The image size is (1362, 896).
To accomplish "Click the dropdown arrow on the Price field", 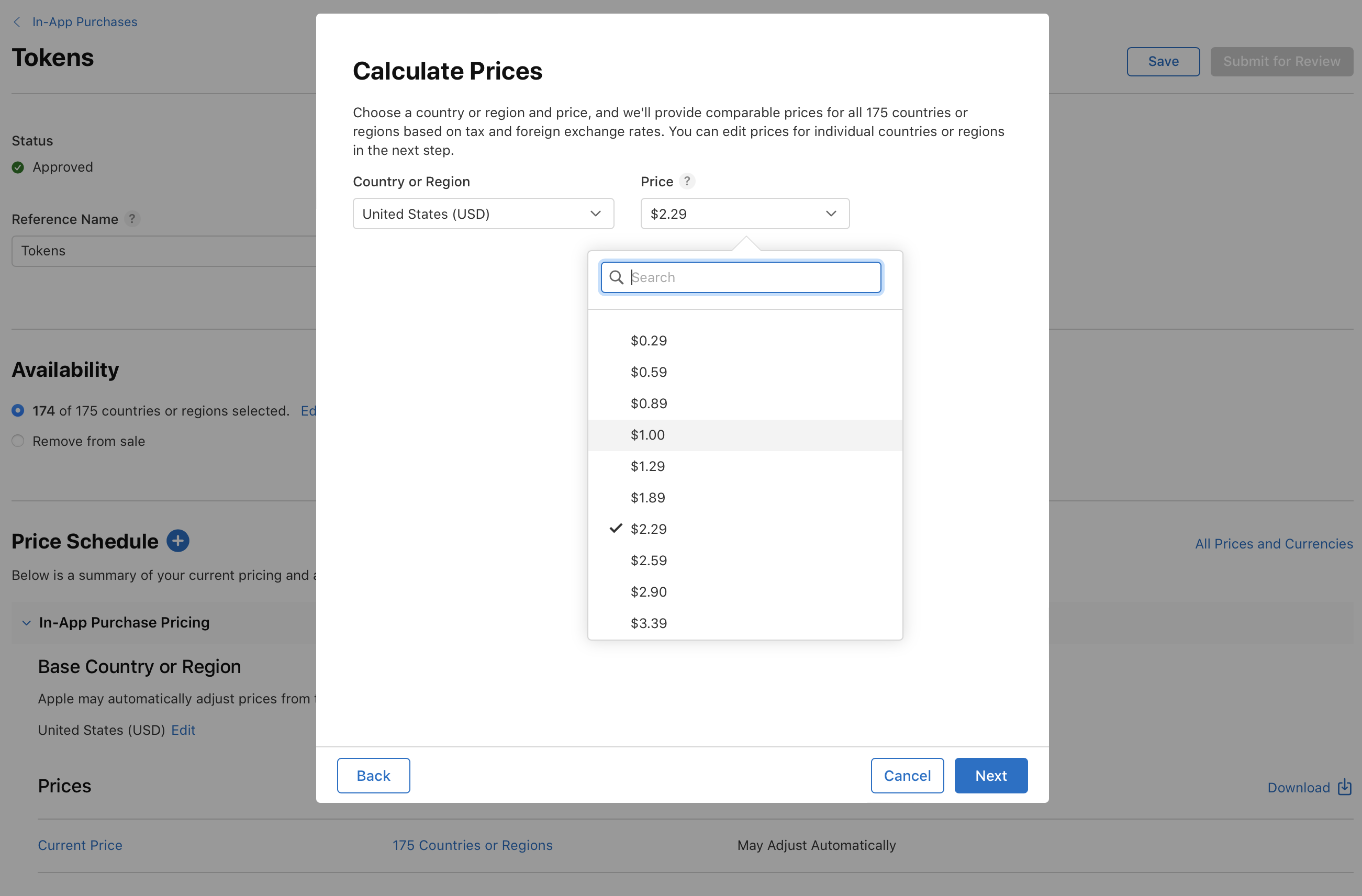I will coord(831,214).
